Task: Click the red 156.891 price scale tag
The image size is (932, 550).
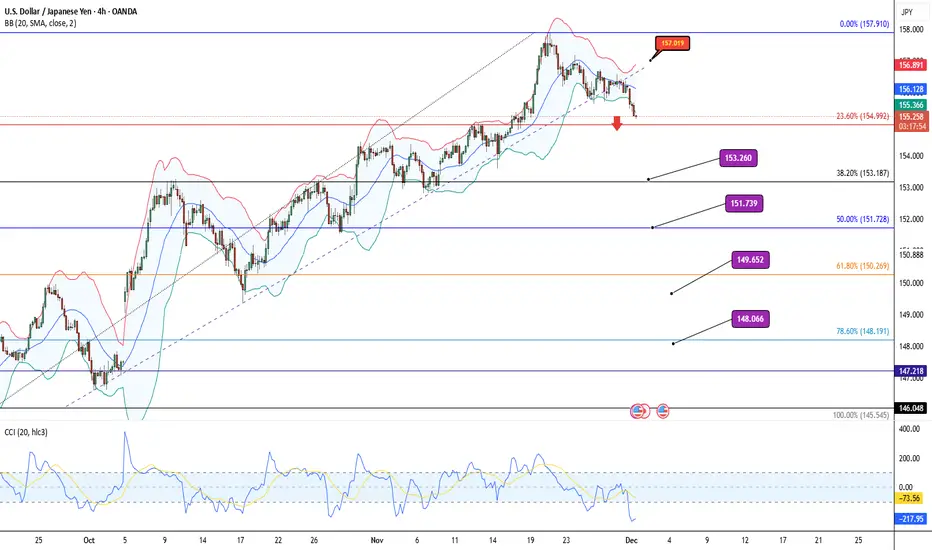Action: click(x=911, y=65)
